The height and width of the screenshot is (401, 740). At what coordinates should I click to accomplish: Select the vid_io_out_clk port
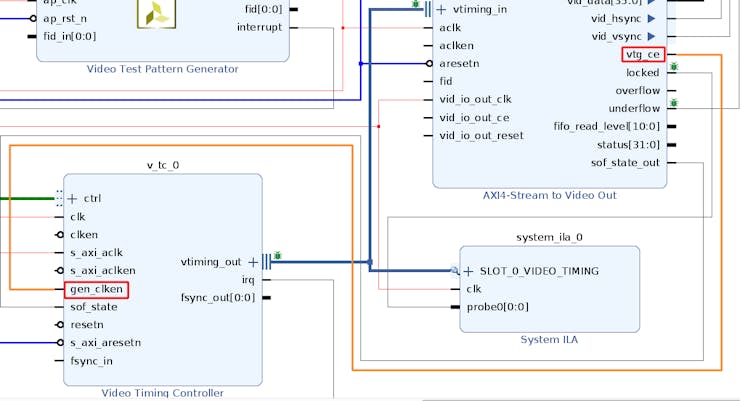click(475, 100)
